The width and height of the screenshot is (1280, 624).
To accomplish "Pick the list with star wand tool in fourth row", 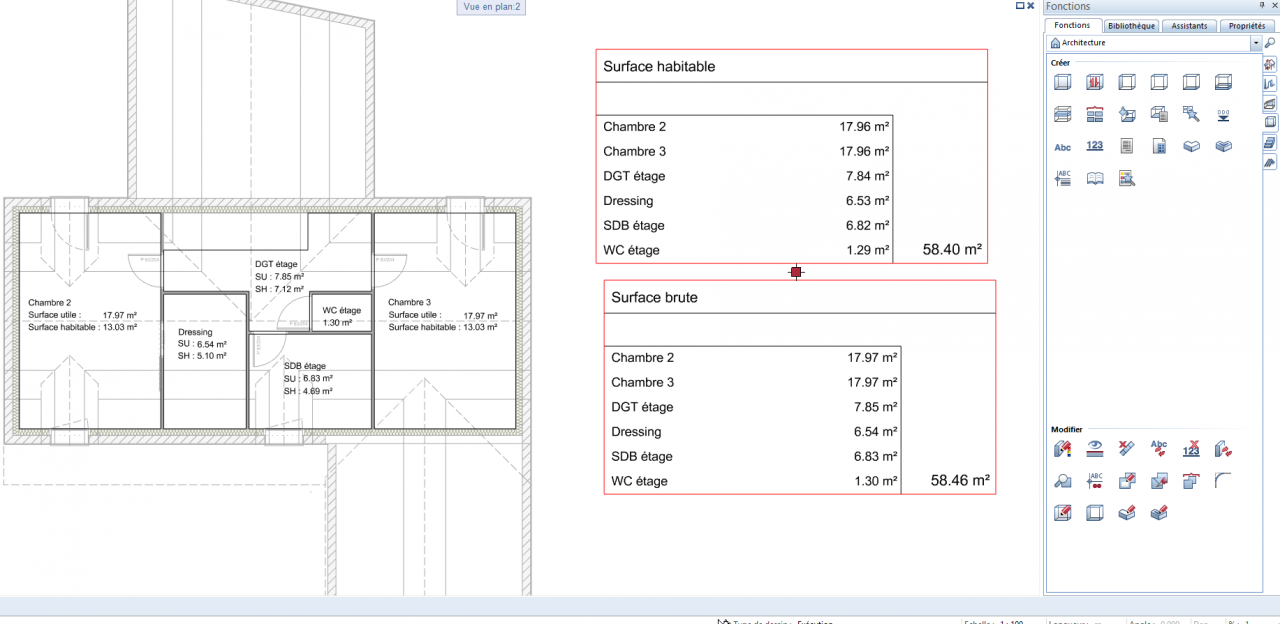I will point(1127,178).
